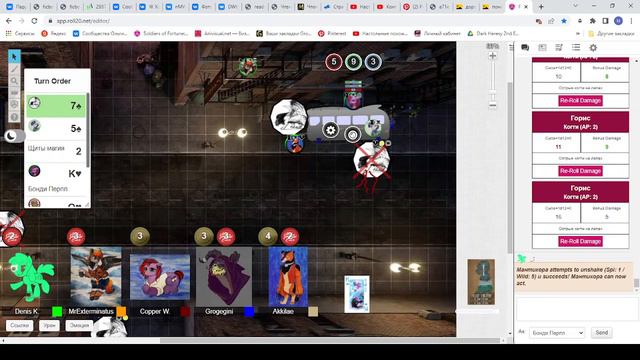
Task: Open new browser tab with plus
Action: click(541, 7)
